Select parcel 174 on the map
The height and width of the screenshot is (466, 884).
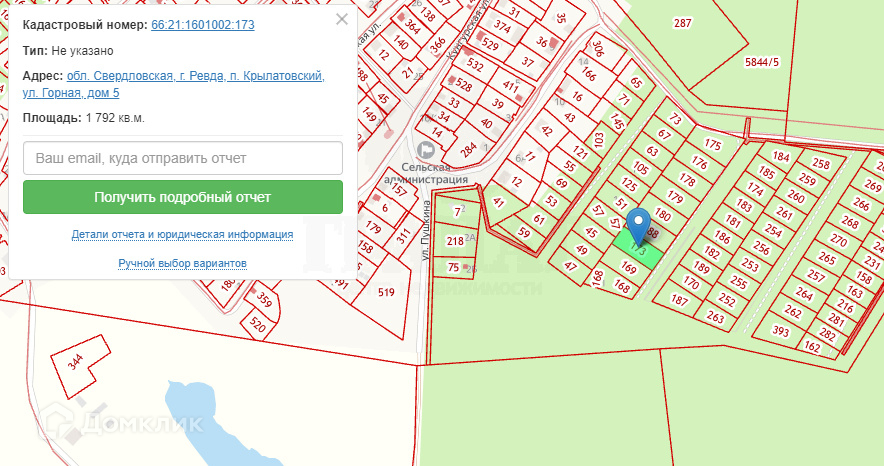(755, 189)
